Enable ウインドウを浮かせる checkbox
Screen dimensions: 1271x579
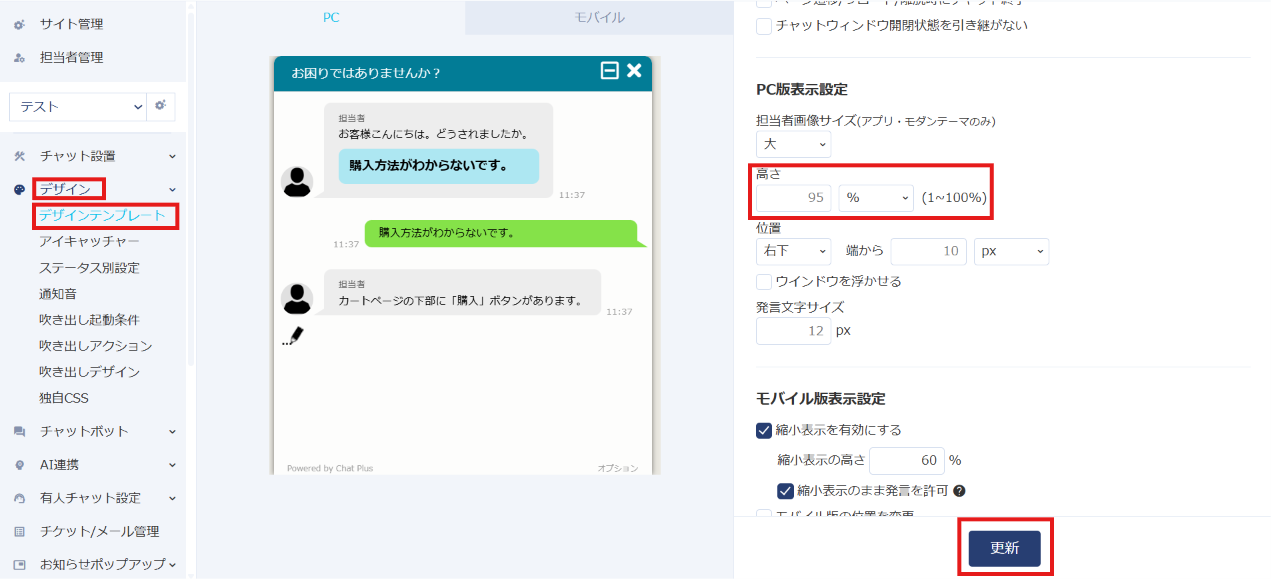tap(764, 282)
